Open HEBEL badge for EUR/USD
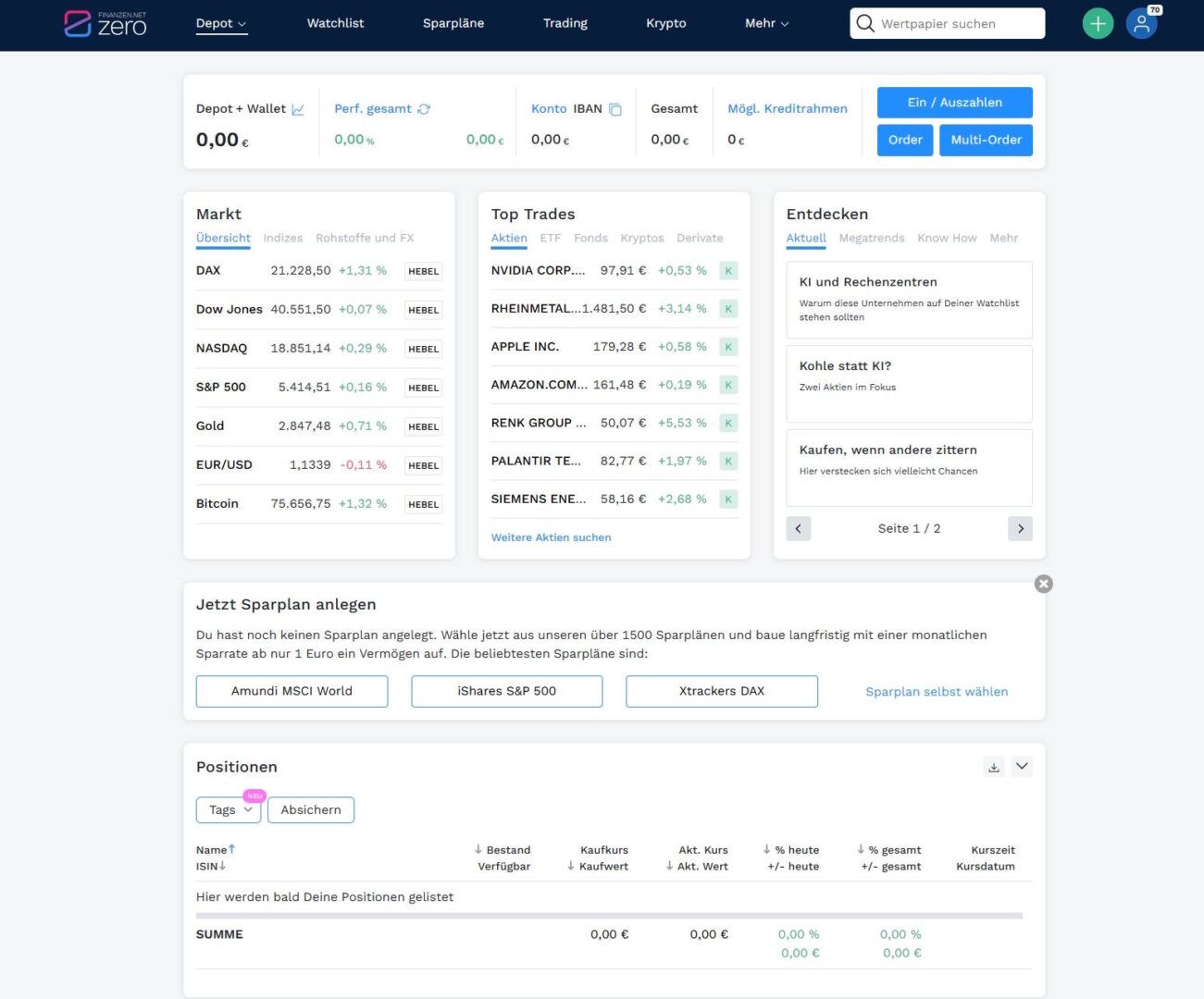1204x999 pixels. tap(424, 465)
